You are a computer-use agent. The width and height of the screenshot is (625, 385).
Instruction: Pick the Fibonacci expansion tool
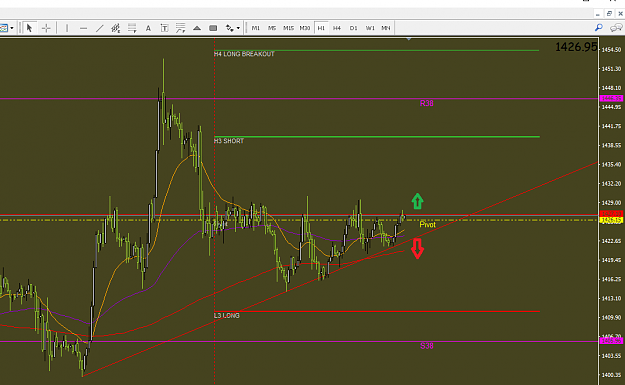[x=181, y=28]
